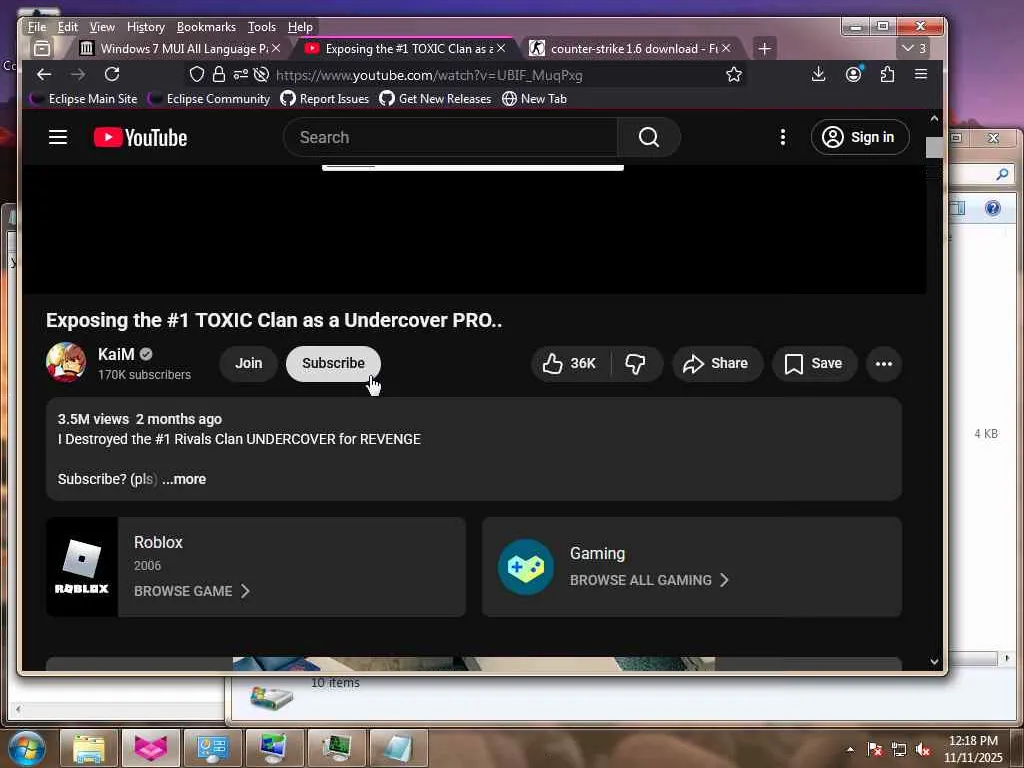Open the Tools menu

coord(262,27)
